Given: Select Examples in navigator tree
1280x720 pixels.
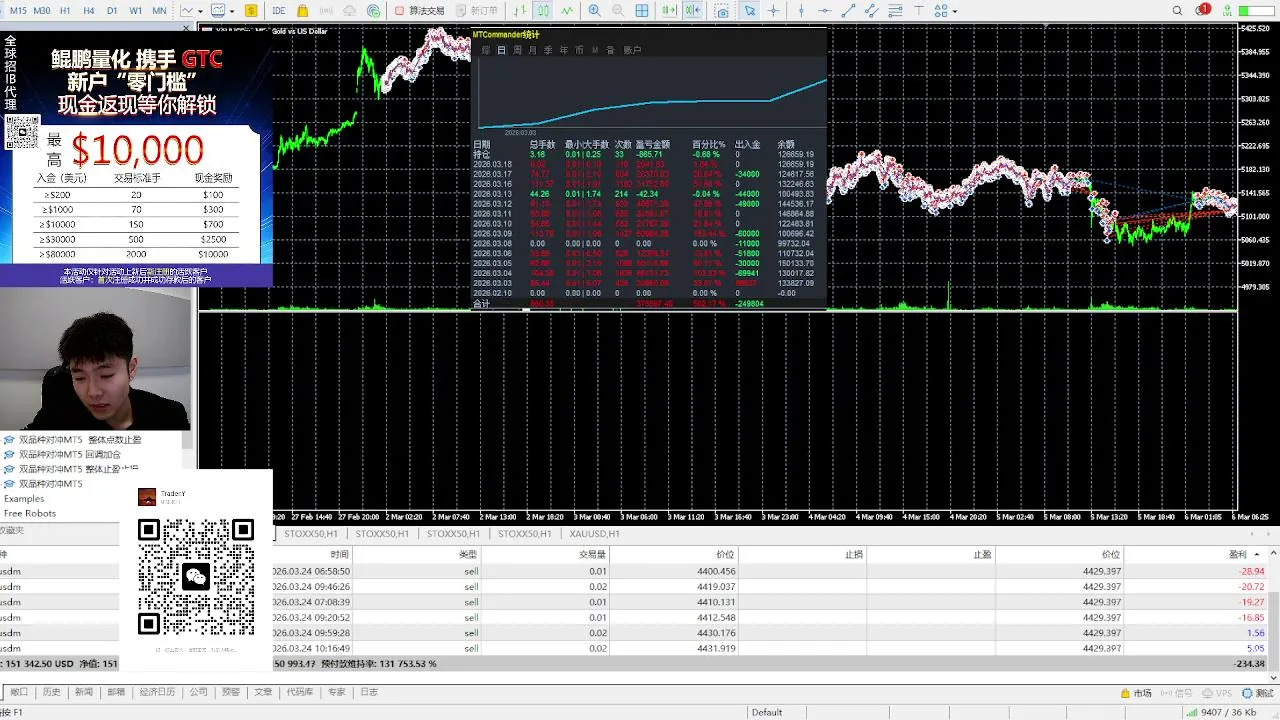Looking at the screenshot, I should point(24,498).
